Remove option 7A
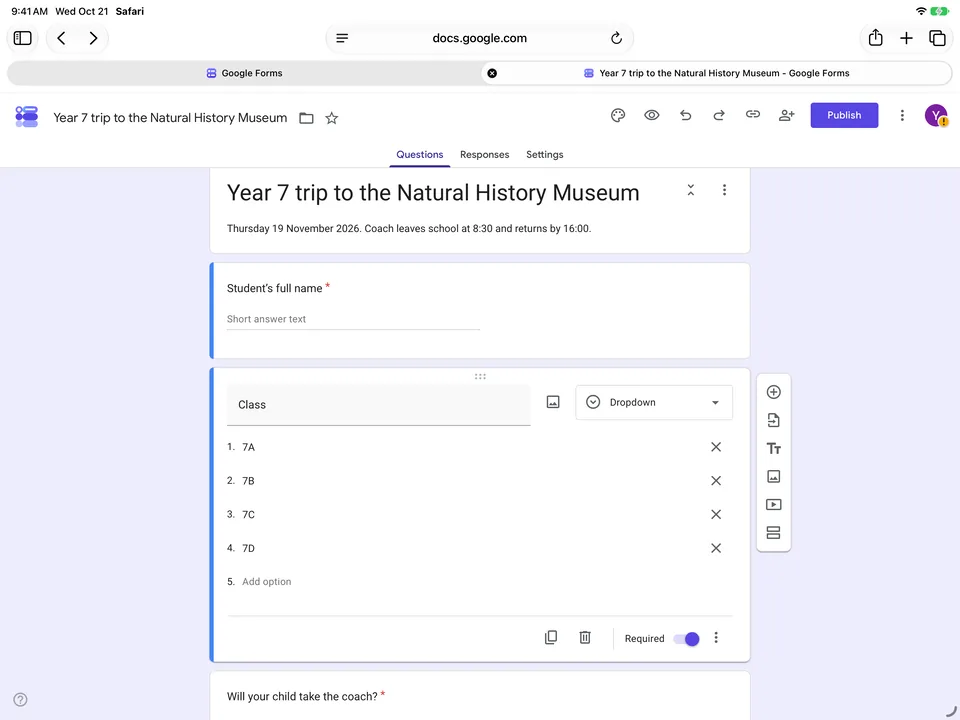This screenshot has height=720, width=960. [x=716, y=447]
